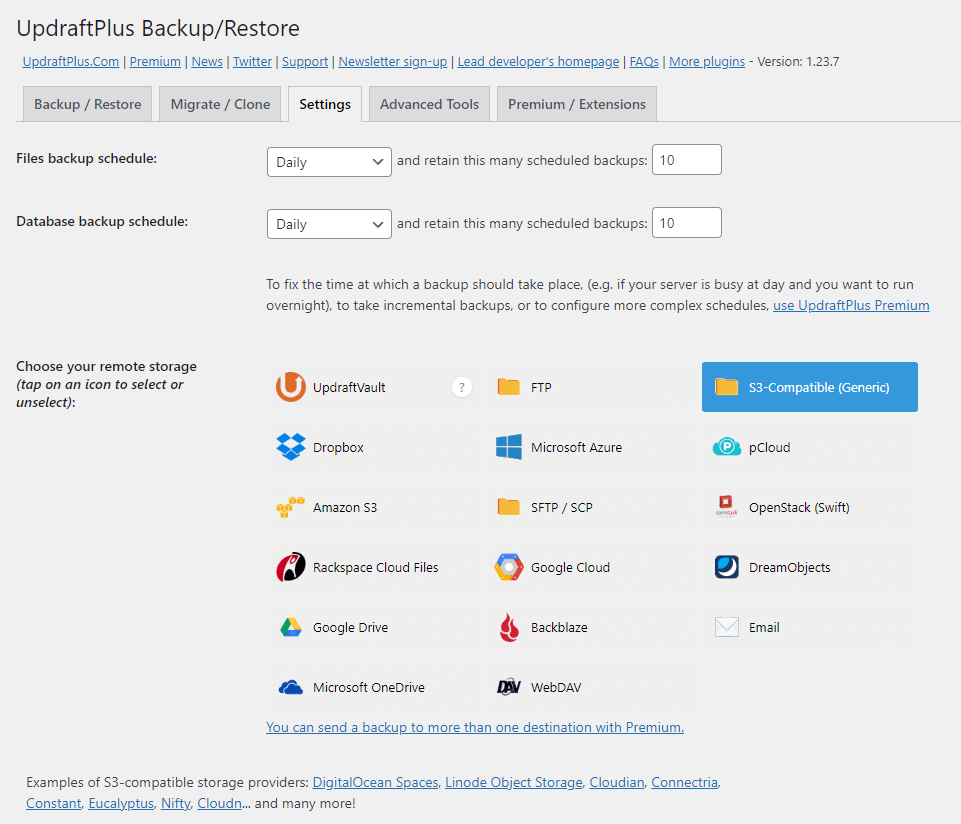Open the UpdraftVault question mark help
The width and height of the screenshot is (961, 824).
pyautogui.click(x=462, y=387)
